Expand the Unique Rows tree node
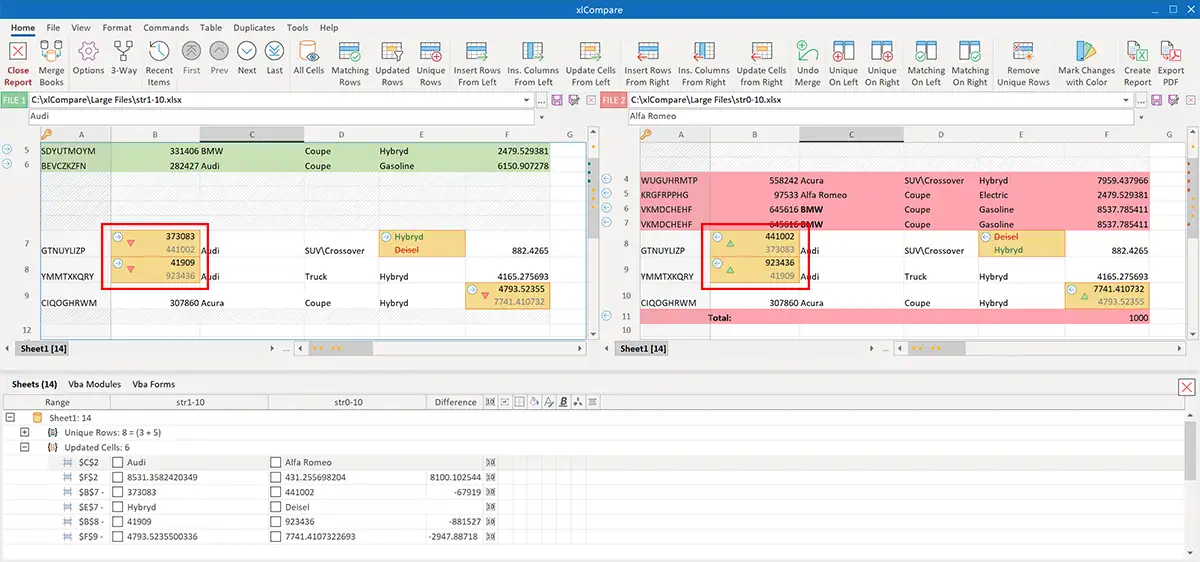The image size is (1200, 562). 25,432
